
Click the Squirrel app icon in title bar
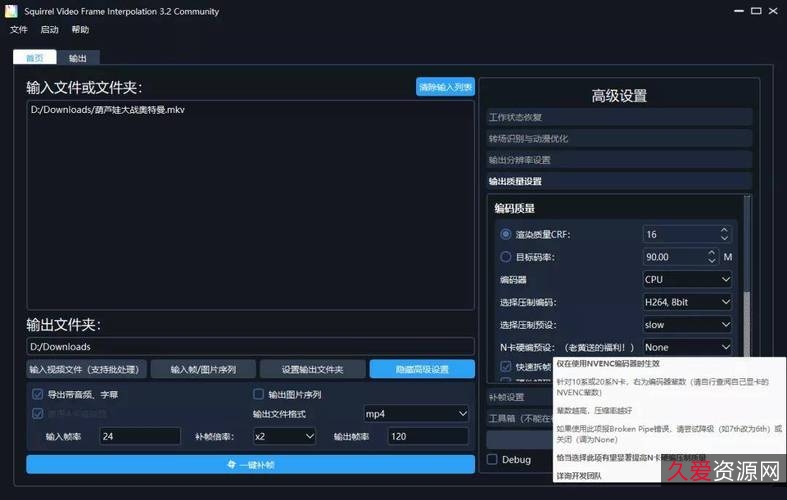[11, 11]
